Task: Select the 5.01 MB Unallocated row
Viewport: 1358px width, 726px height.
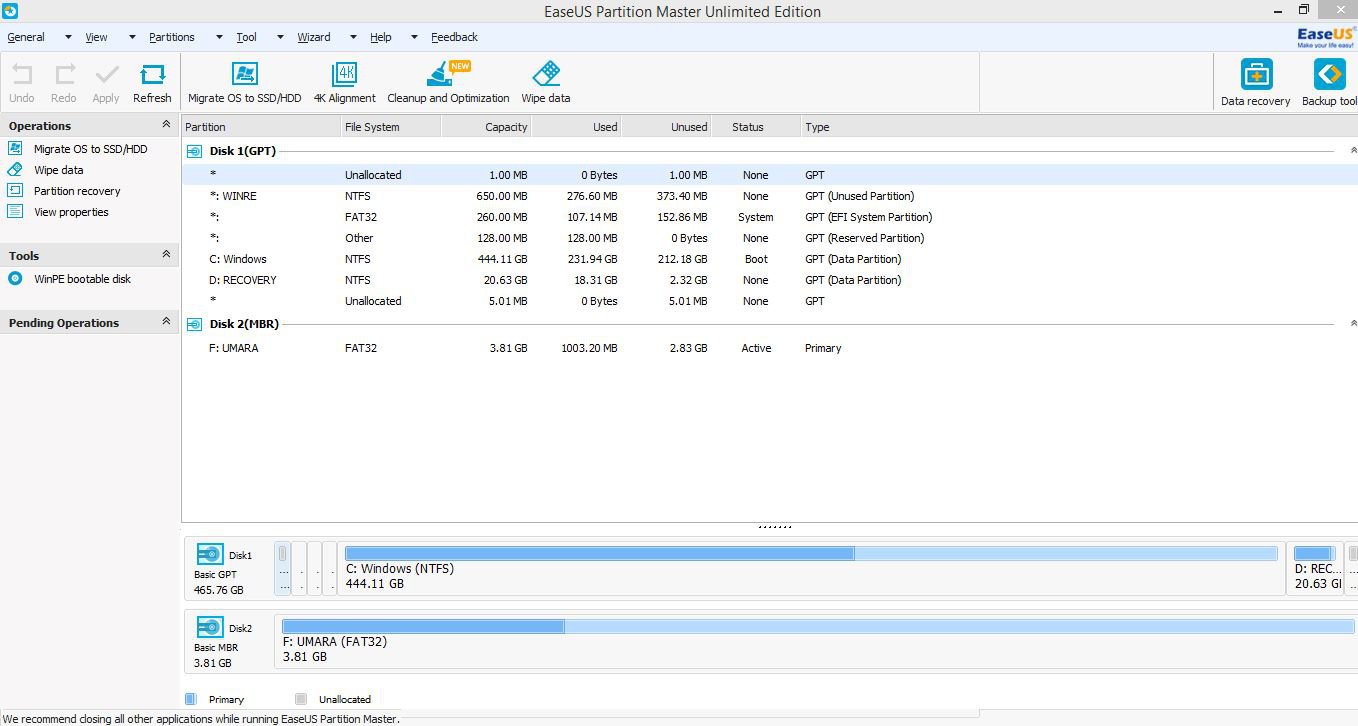Action: pyautogui.click(x=769, y=301)
